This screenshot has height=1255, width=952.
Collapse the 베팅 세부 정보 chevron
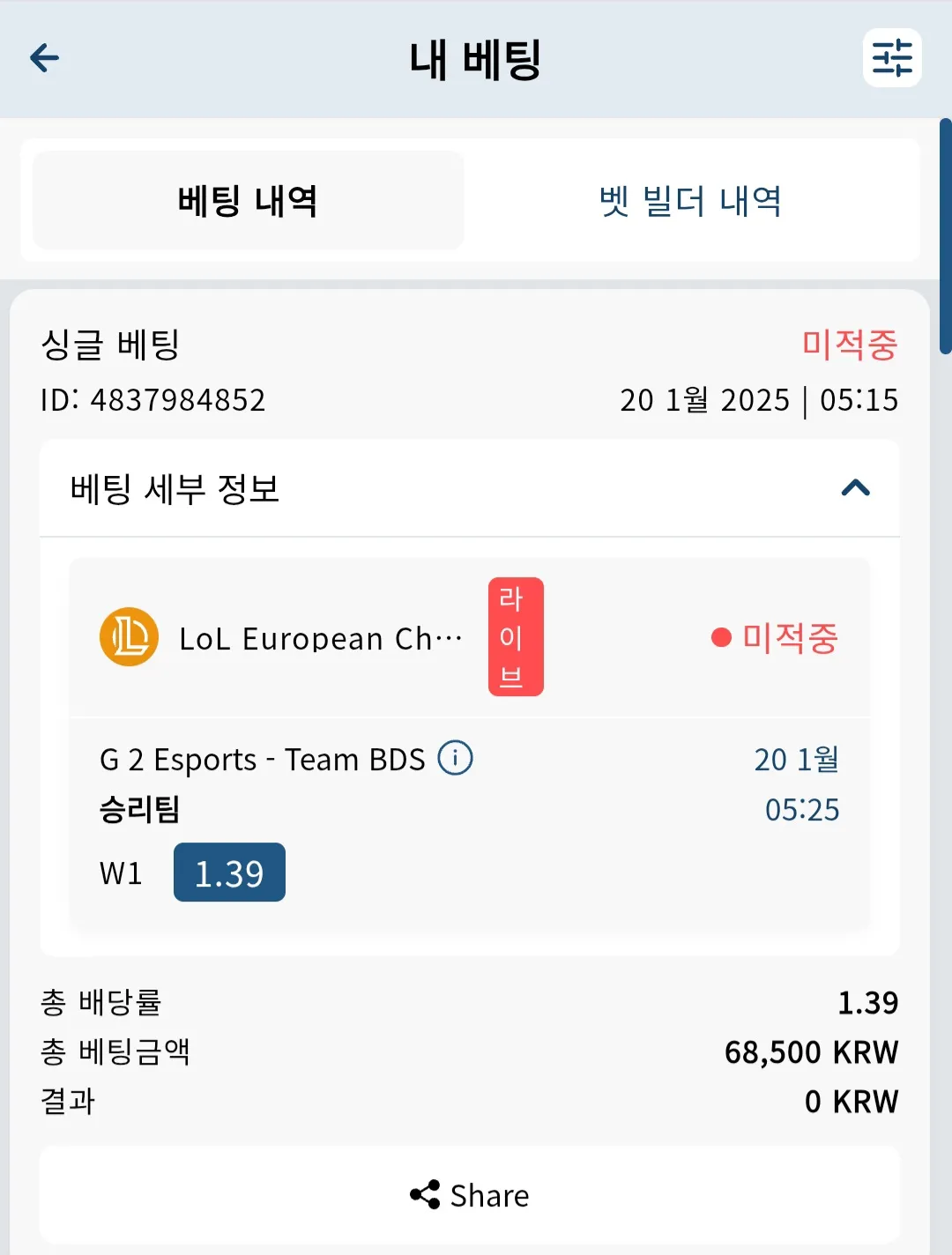click(x=855, y=488)
